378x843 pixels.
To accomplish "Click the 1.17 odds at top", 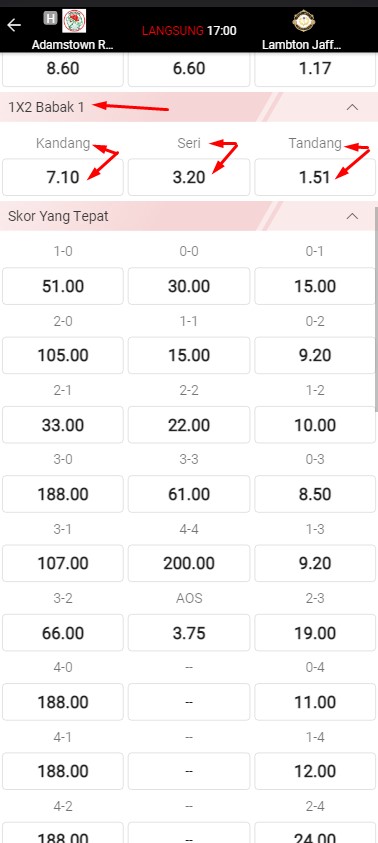I will [x=315, y=69].
